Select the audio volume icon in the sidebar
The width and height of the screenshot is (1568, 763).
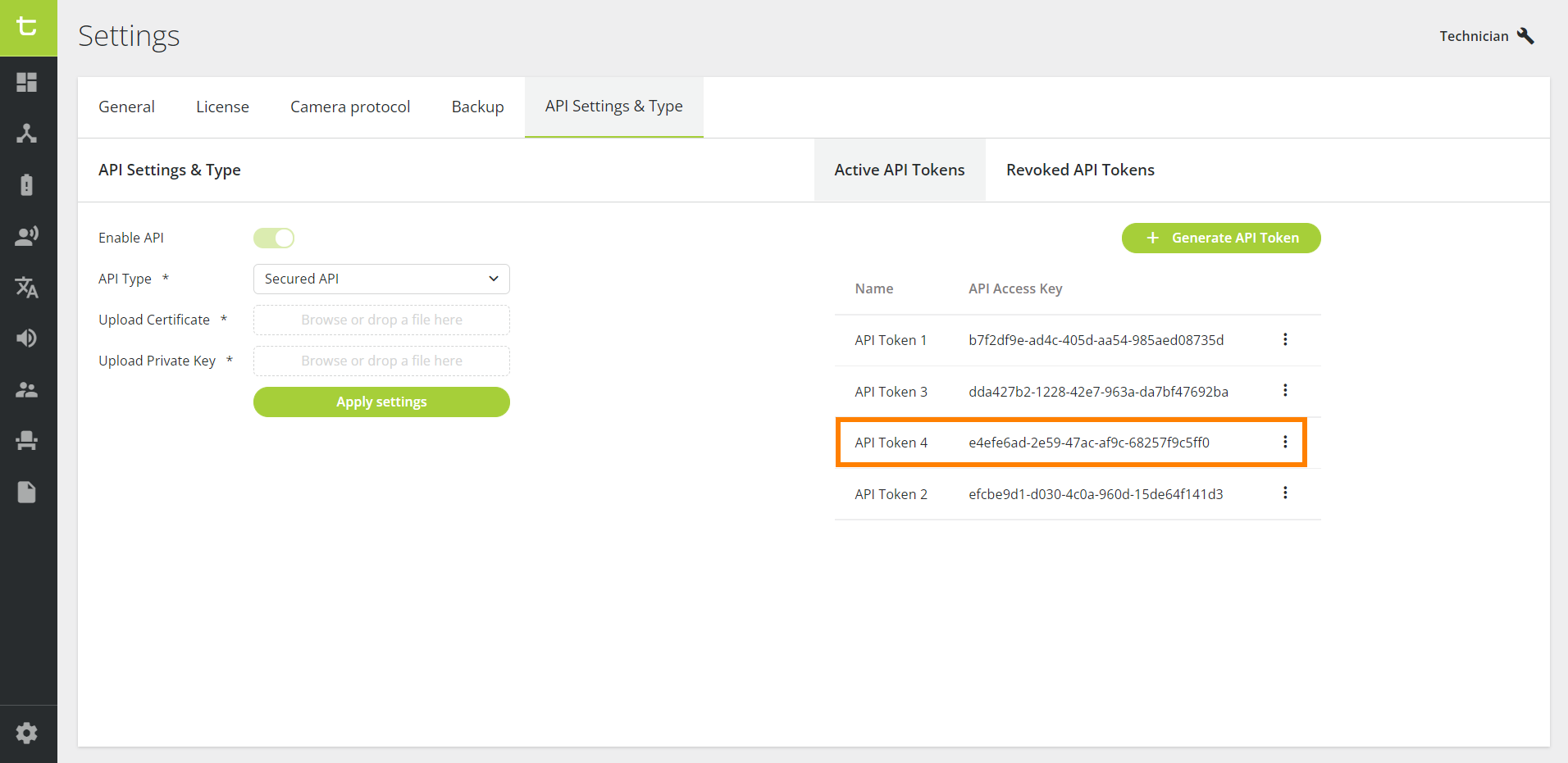click(x=27, y=338)
